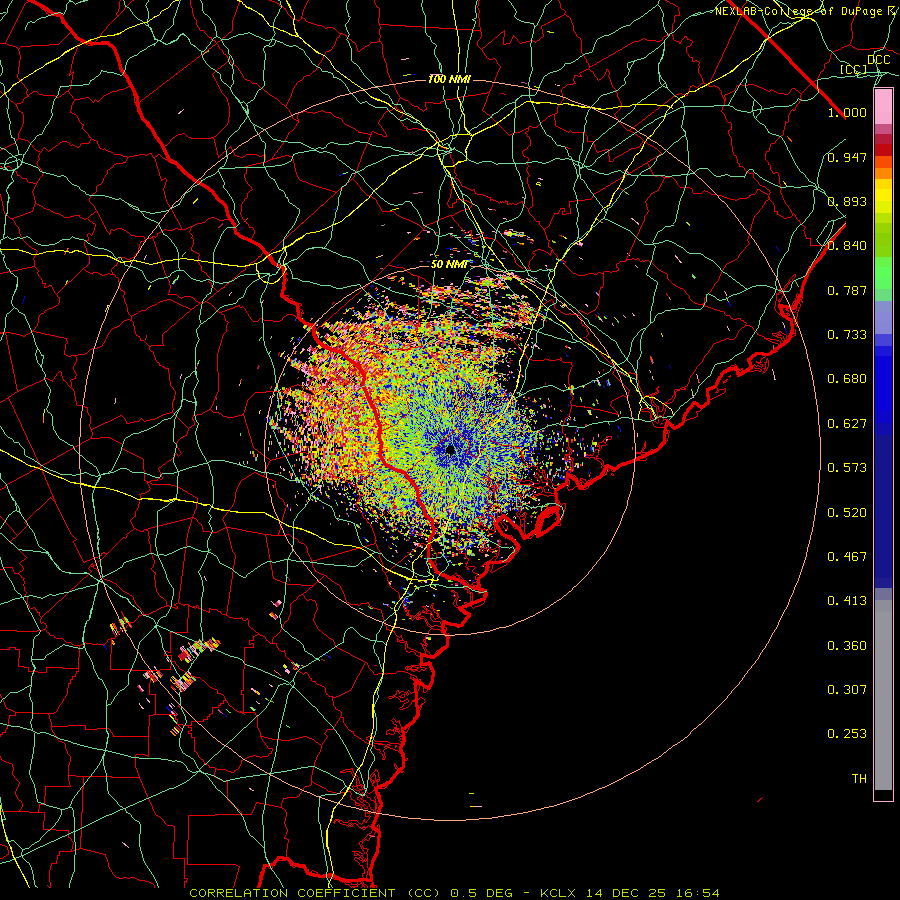Click the 16:54 timestamp

[x=697, y=893]
